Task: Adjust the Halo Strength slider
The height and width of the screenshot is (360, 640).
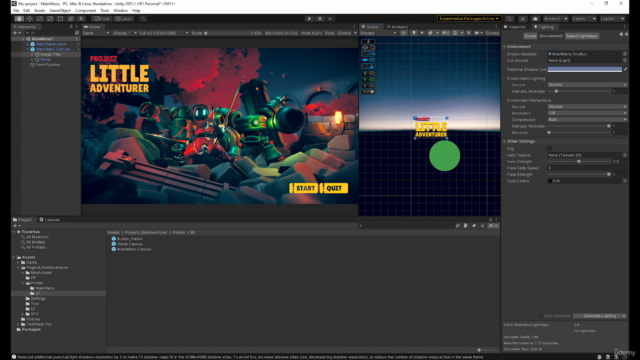Action: pyautogui.click(x=579, y=162)
